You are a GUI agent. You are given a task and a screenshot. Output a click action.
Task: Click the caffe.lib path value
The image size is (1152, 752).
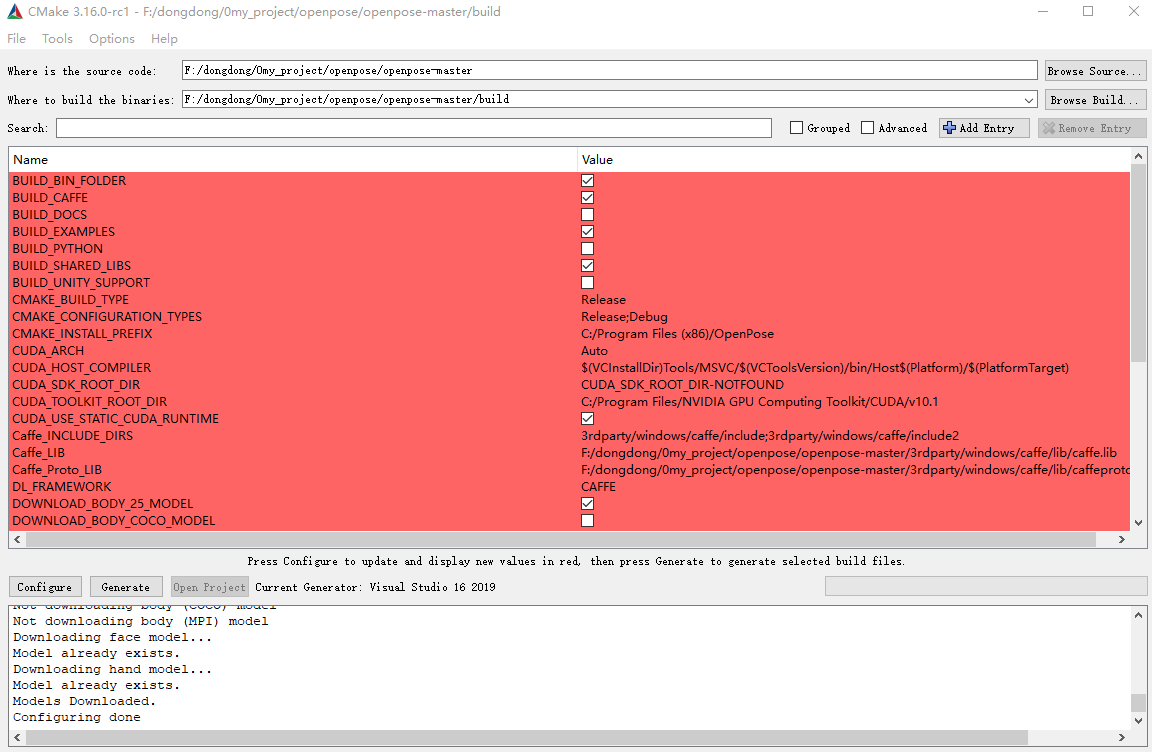849,452
